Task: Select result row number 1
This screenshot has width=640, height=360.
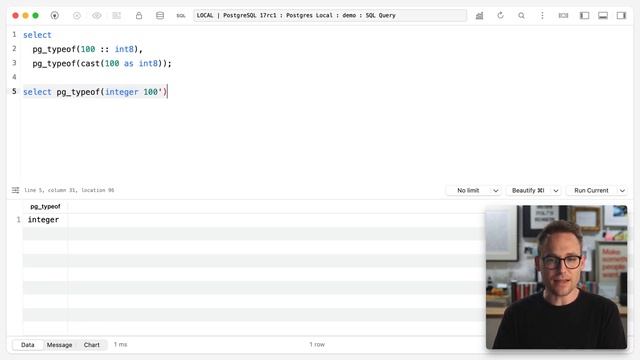Action: (x=18, y=220)
